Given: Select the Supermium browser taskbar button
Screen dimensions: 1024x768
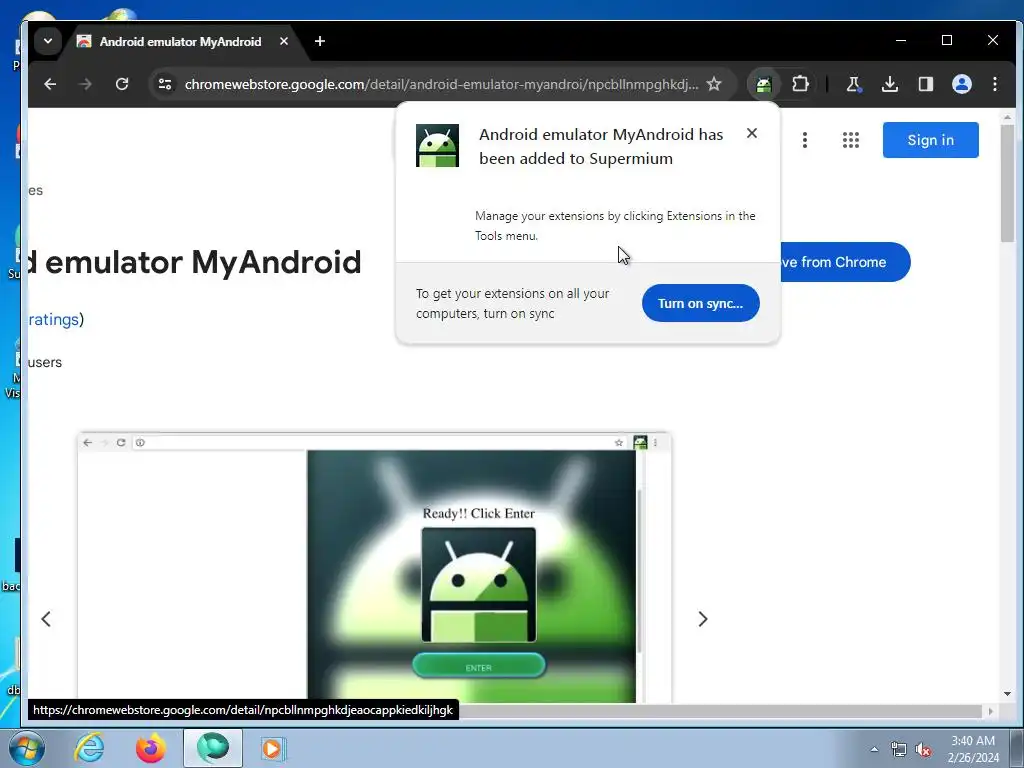Looking at the screenshot, I should (213, 748).
